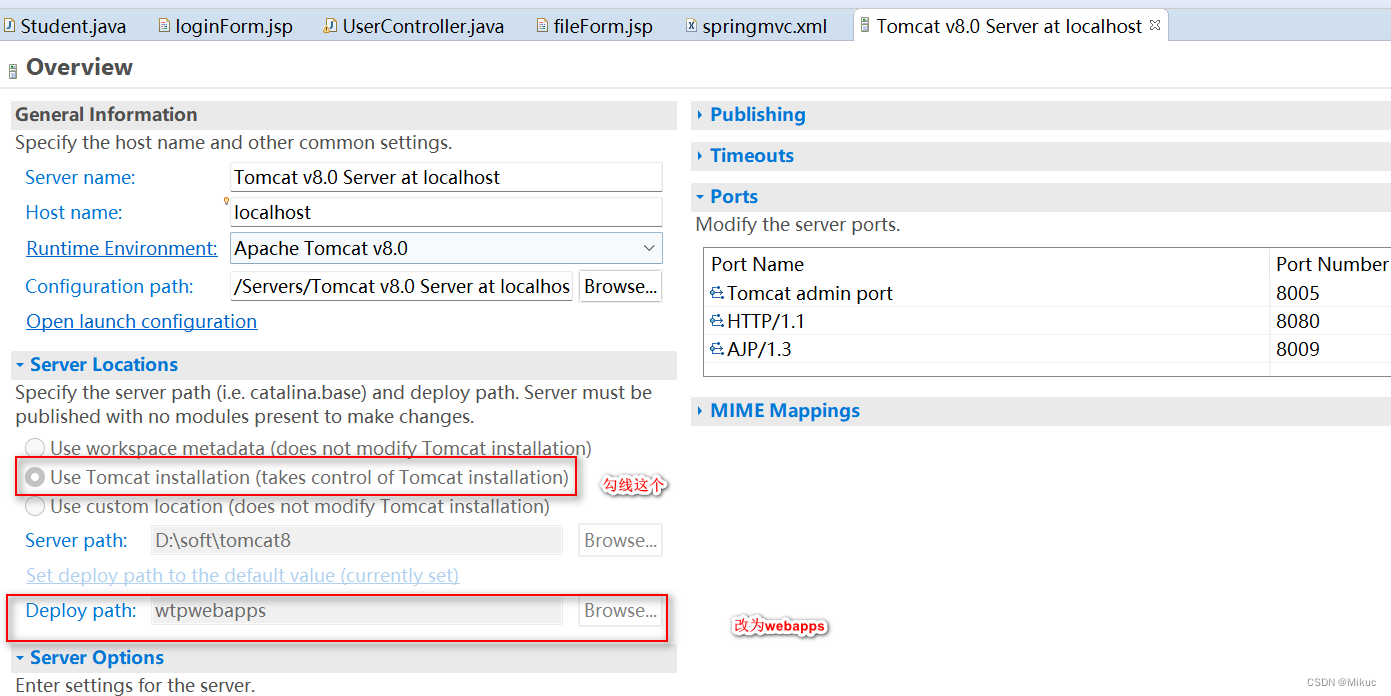Click the Configuration path field

[401, 286]
